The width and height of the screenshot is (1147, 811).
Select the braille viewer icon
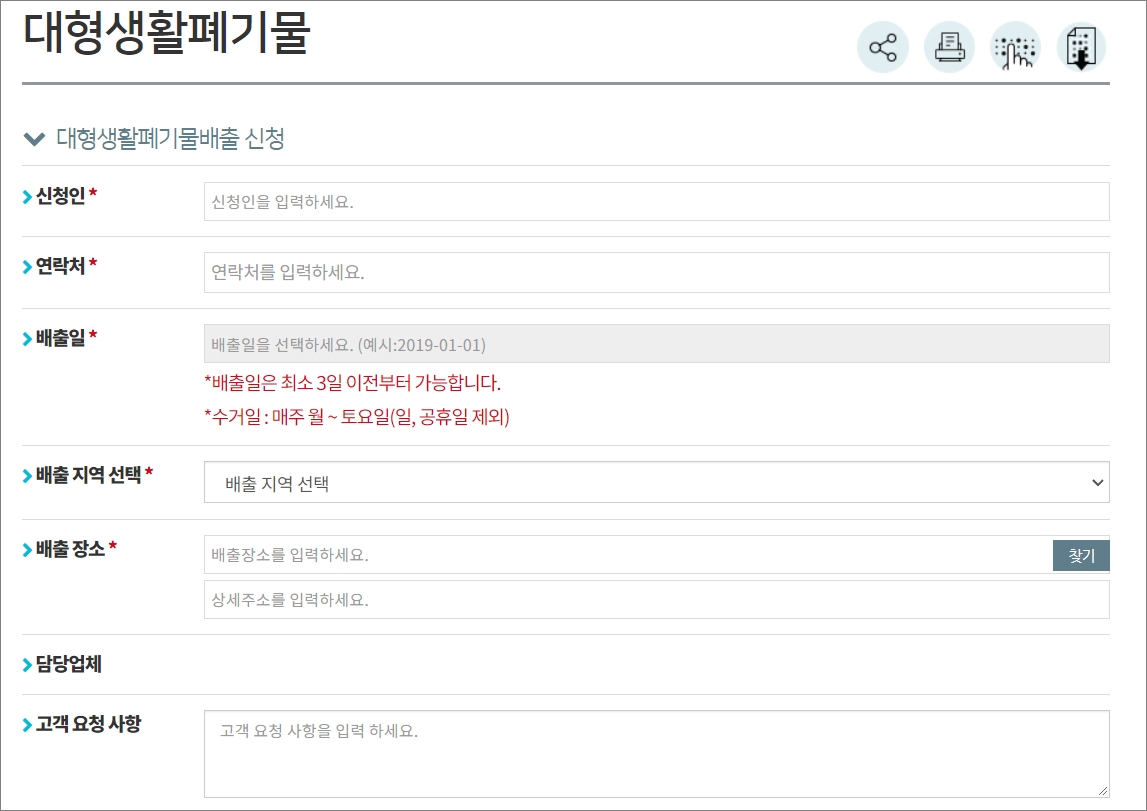click(1014, 45)
